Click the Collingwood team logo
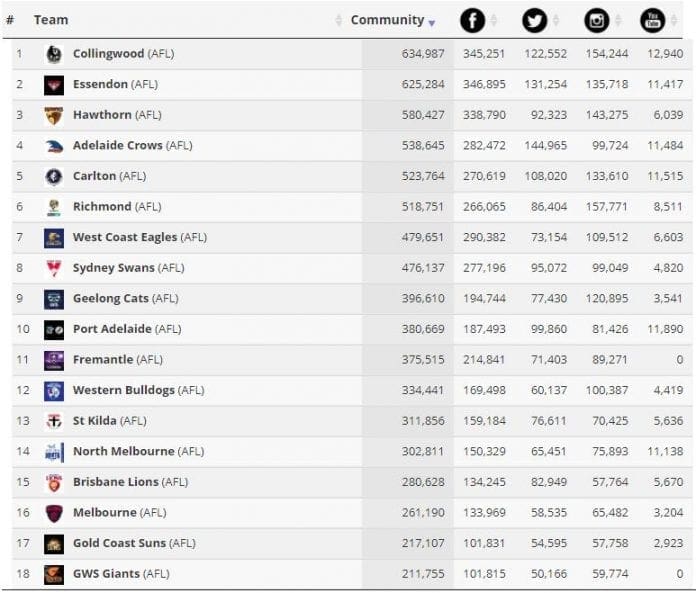Screen dimensions: 696x593 tap(54, 54)
